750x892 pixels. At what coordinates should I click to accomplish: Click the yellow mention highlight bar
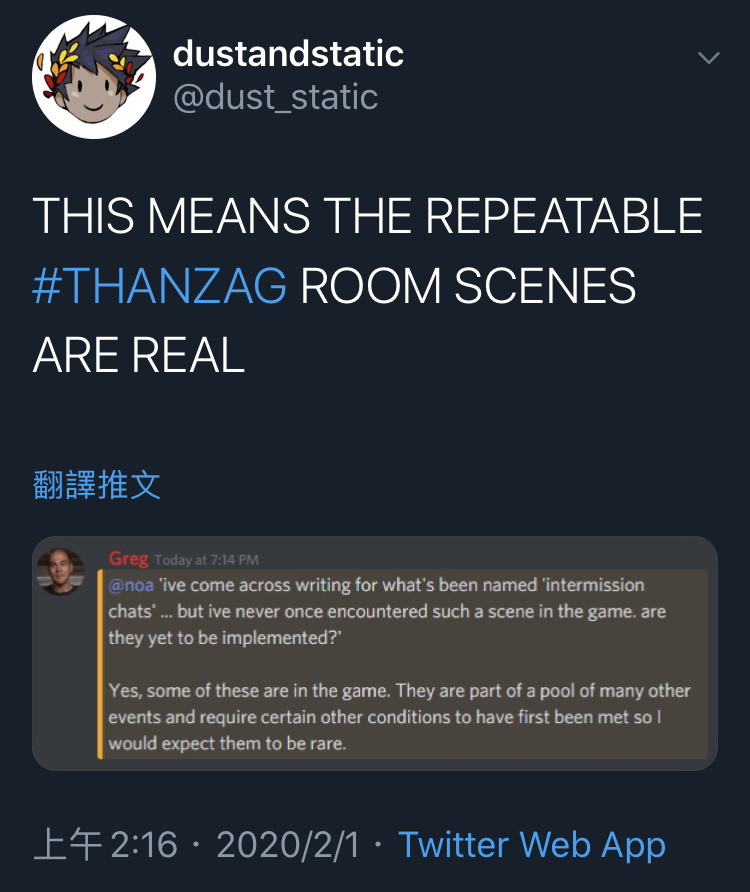[x=100, y=664]
